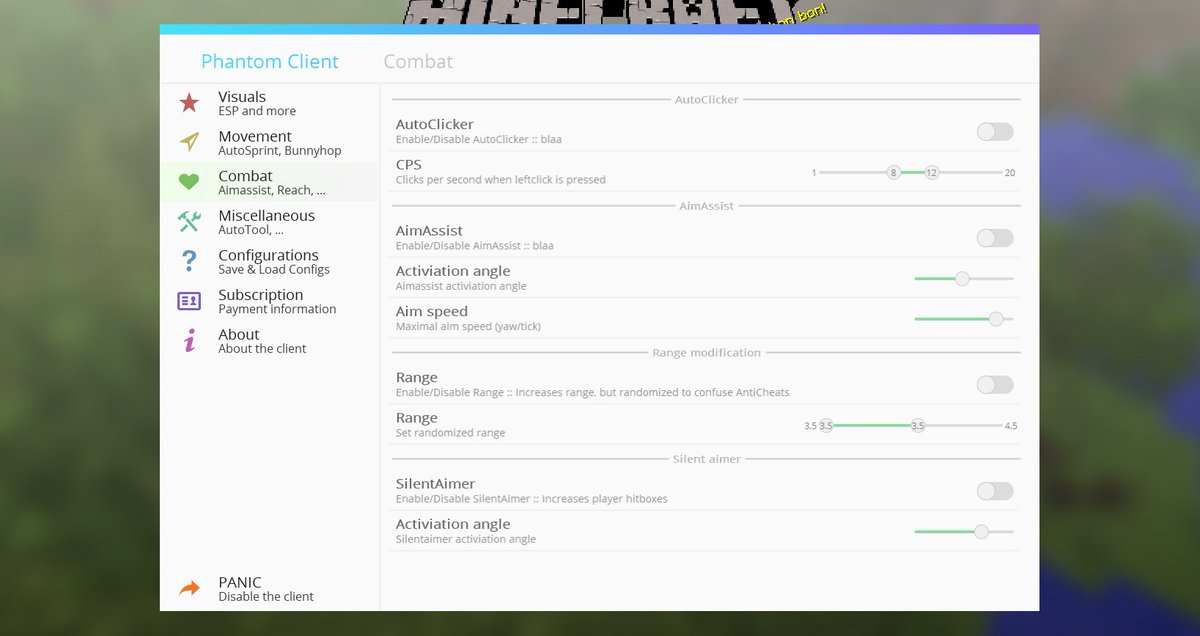
Task: Click the 'Range modification' section header
Action: (707, 353)
